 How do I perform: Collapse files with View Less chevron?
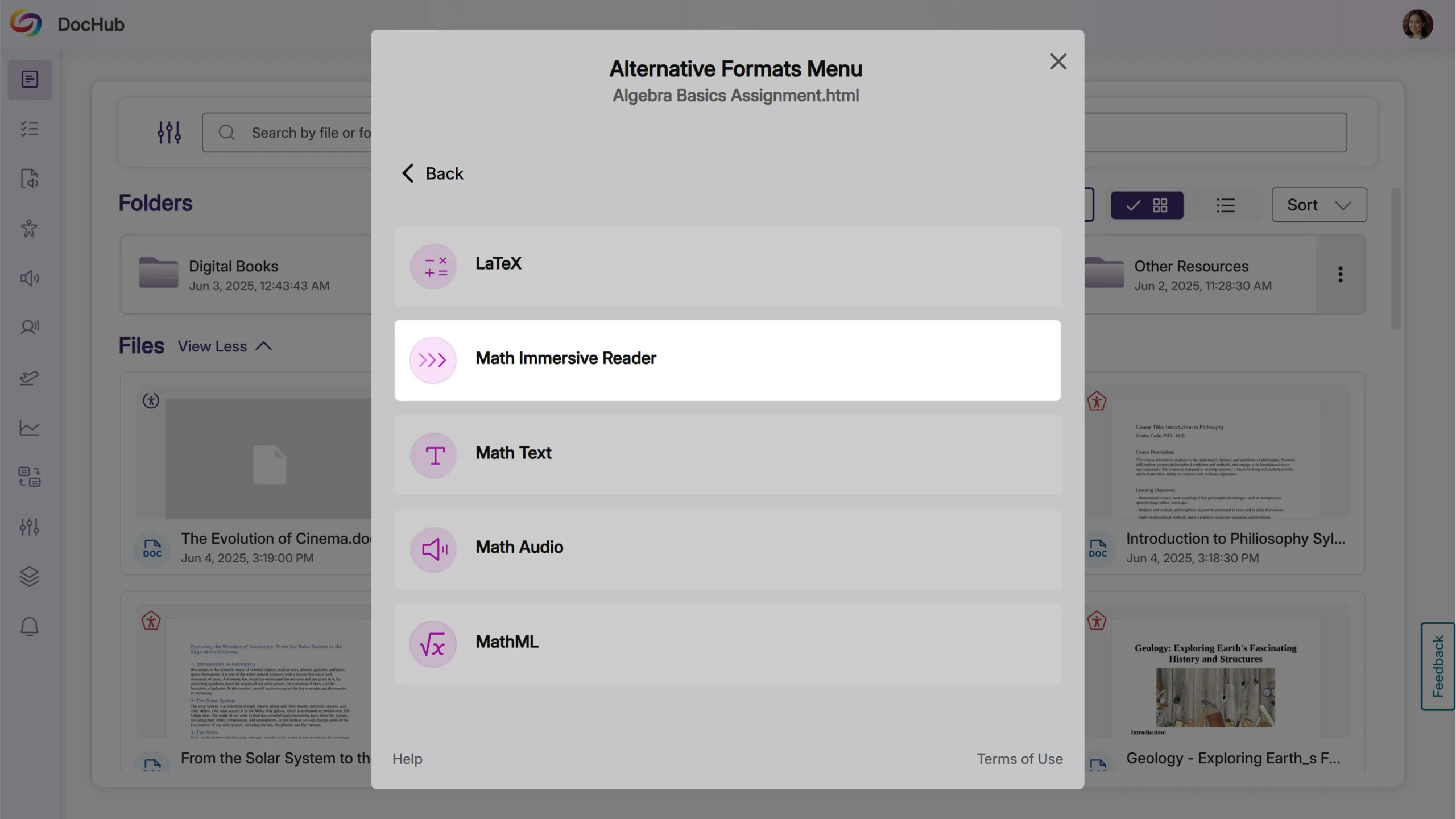click(264, 346)
